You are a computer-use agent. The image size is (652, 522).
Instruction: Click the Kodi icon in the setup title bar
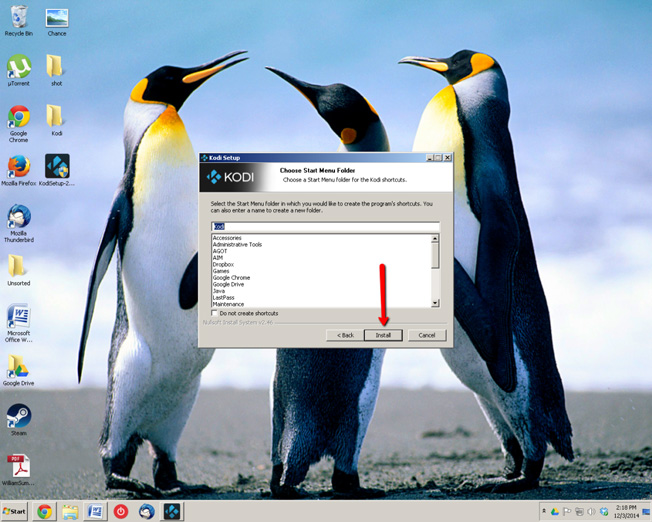204,158
